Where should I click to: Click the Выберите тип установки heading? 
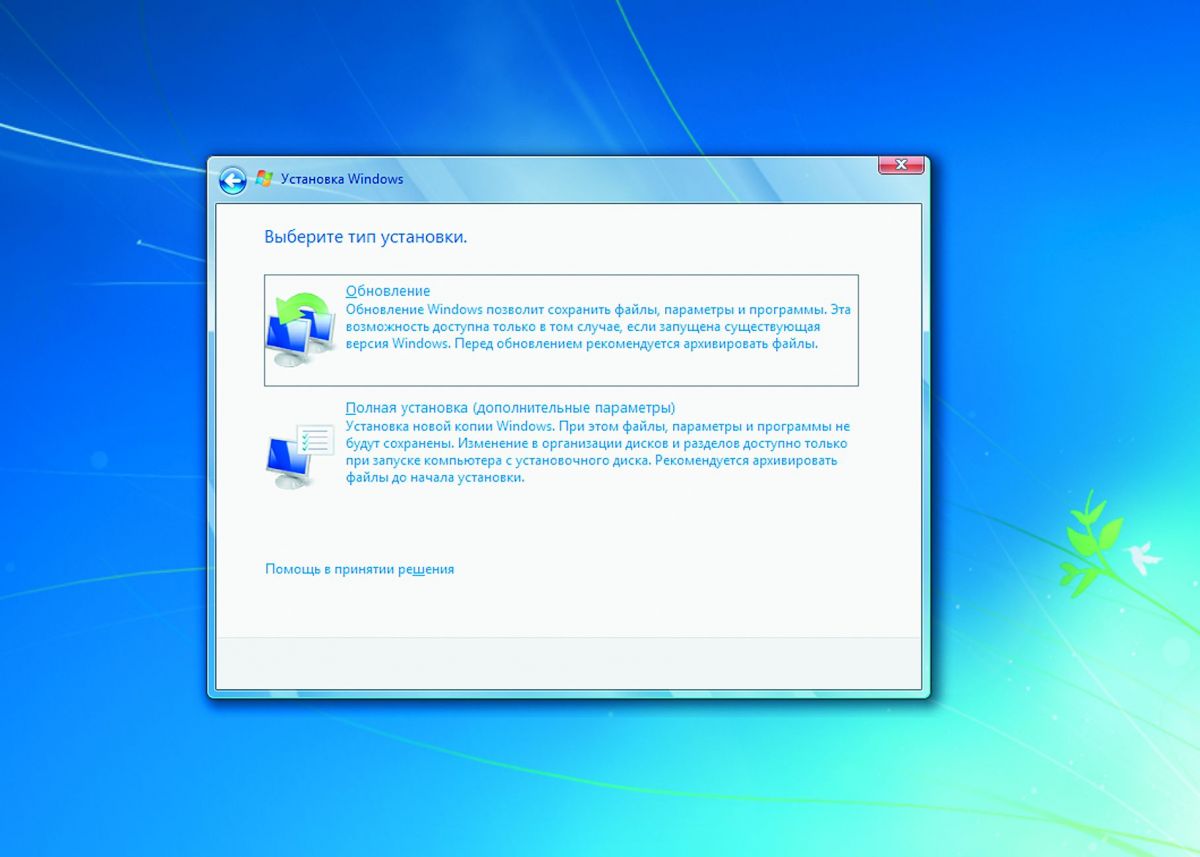tap(366, 238)
